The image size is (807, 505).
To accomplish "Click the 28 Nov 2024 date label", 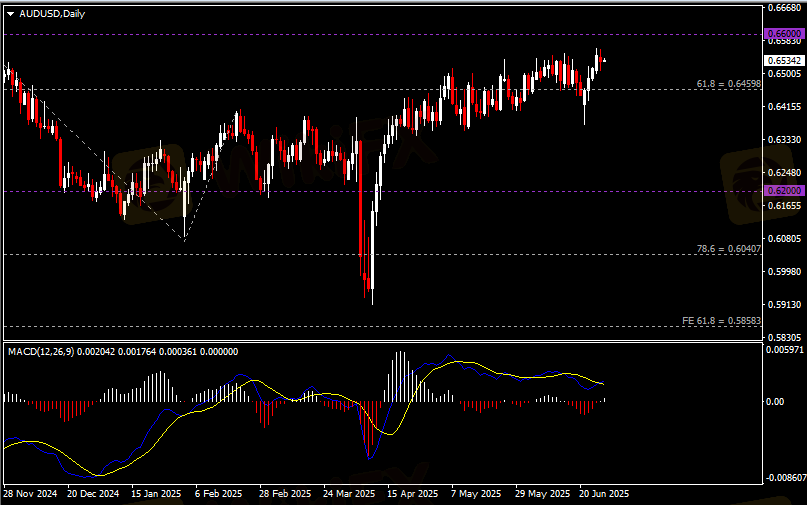I will [x=33, y=494].
